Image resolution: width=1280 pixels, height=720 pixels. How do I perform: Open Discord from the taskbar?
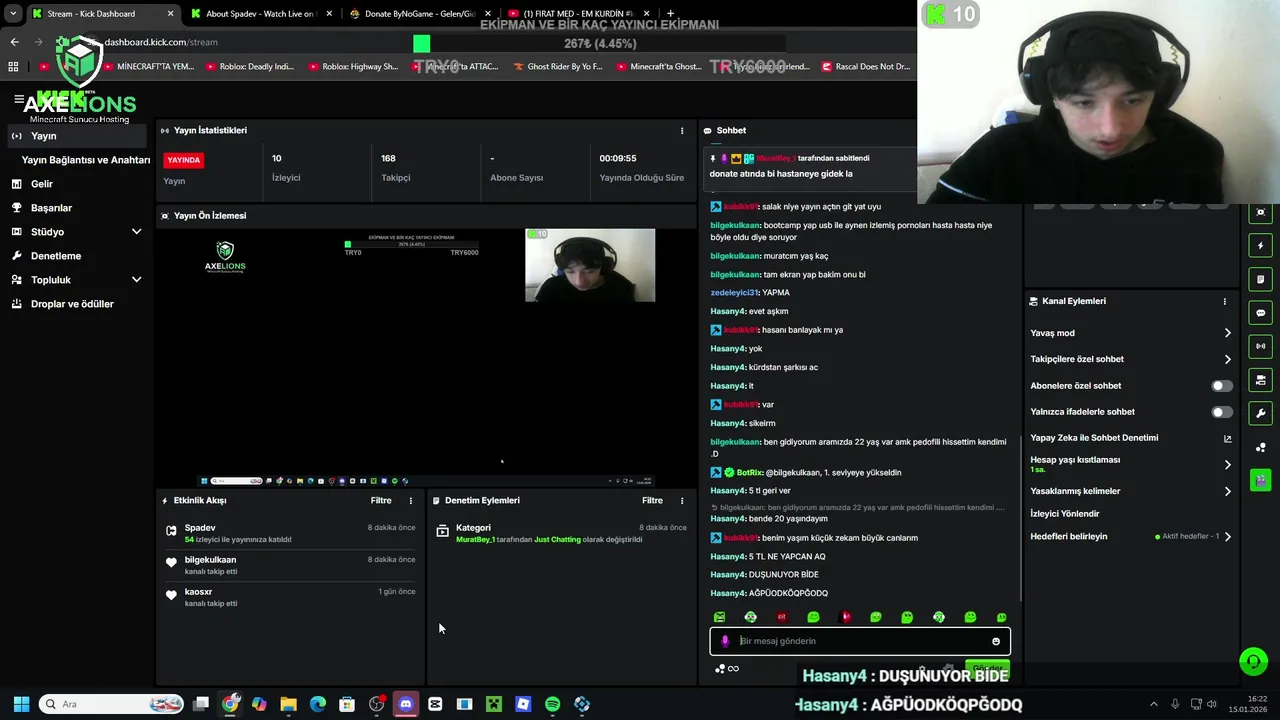(x=406, y=704)
